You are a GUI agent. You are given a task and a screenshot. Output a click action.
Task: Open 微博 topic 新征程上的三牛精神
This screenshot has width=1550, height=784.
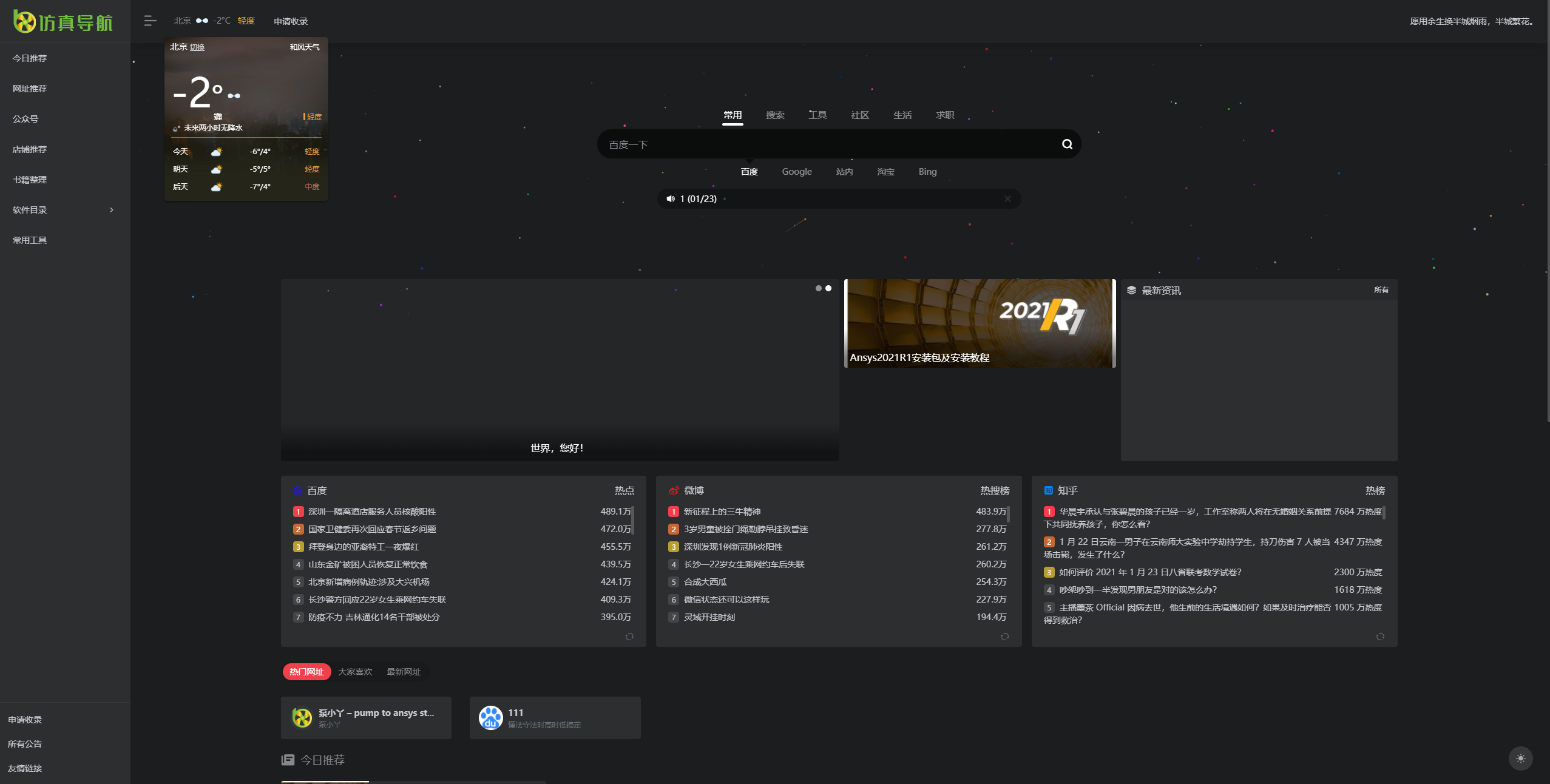click(x=722, y=512)
